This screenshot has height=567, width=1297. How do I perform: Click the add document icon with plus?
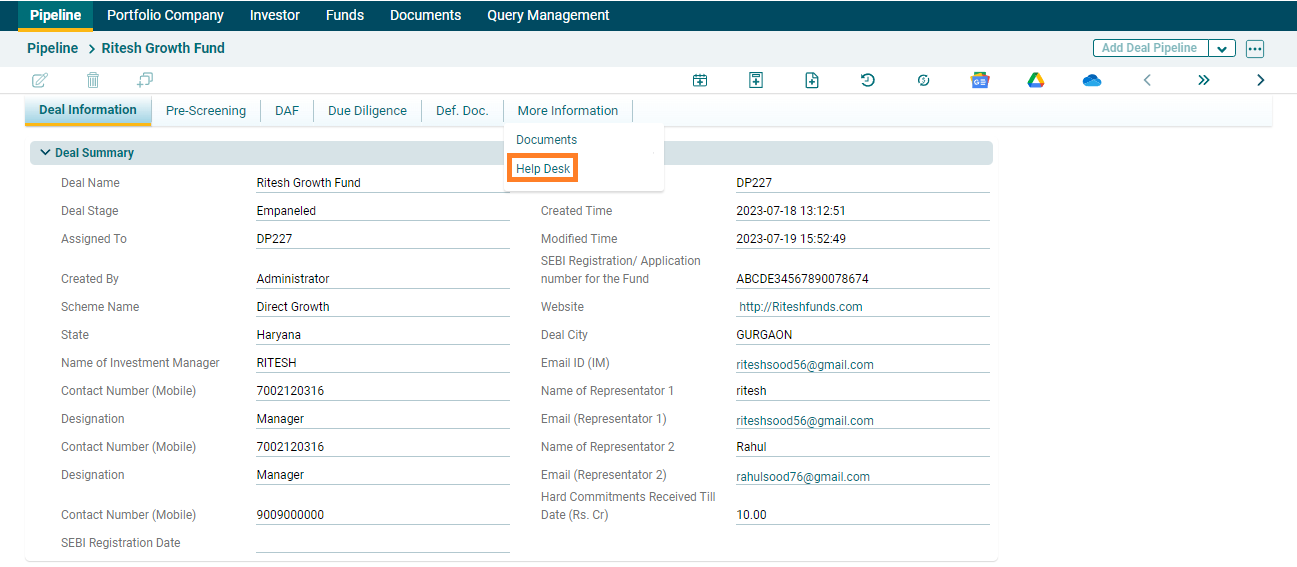[x=812, y=80]
